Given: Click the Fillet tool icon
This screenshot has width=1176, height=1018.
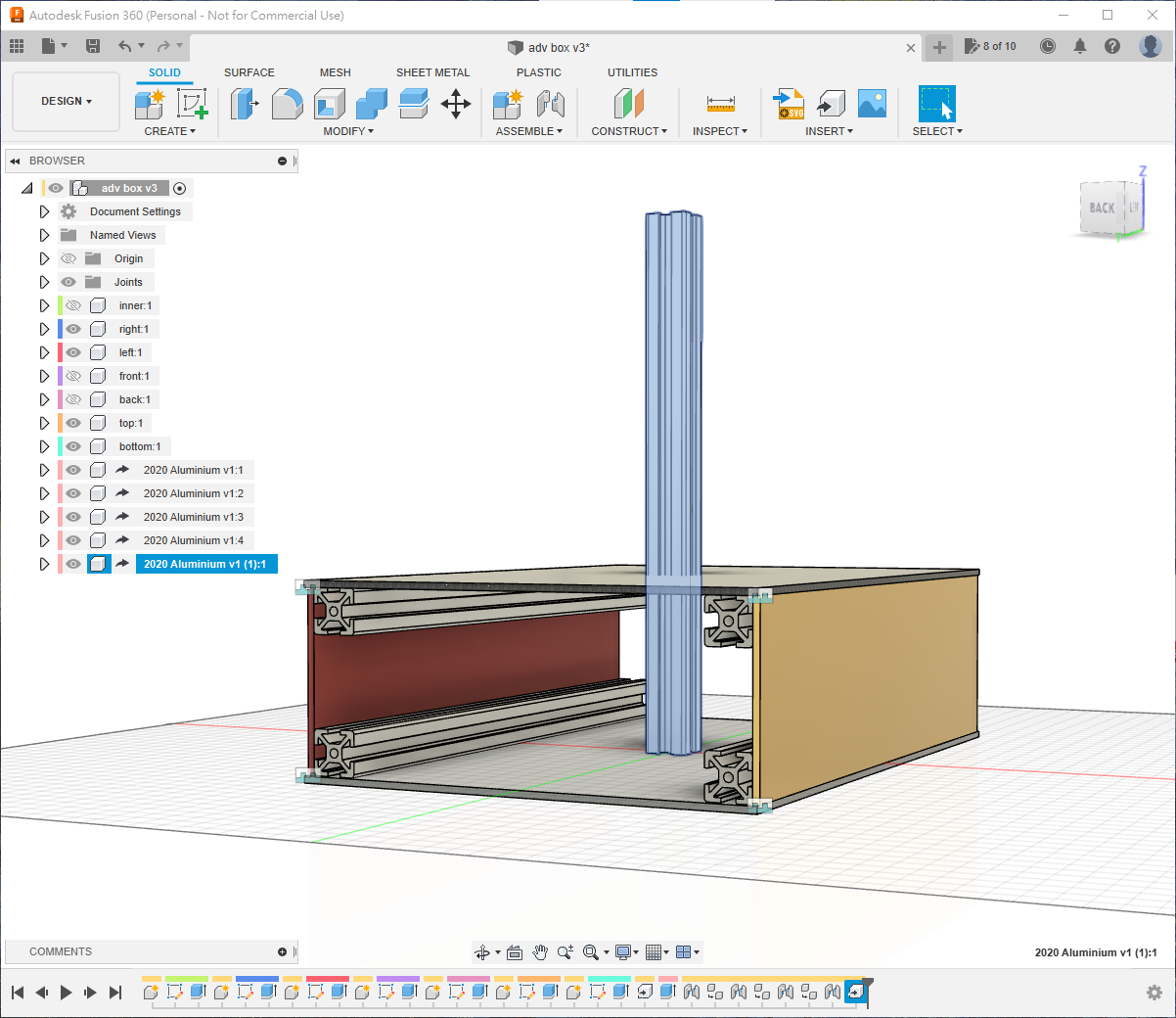Looking at the screenshot, I should pyautogui.click(x=287, y=104).
